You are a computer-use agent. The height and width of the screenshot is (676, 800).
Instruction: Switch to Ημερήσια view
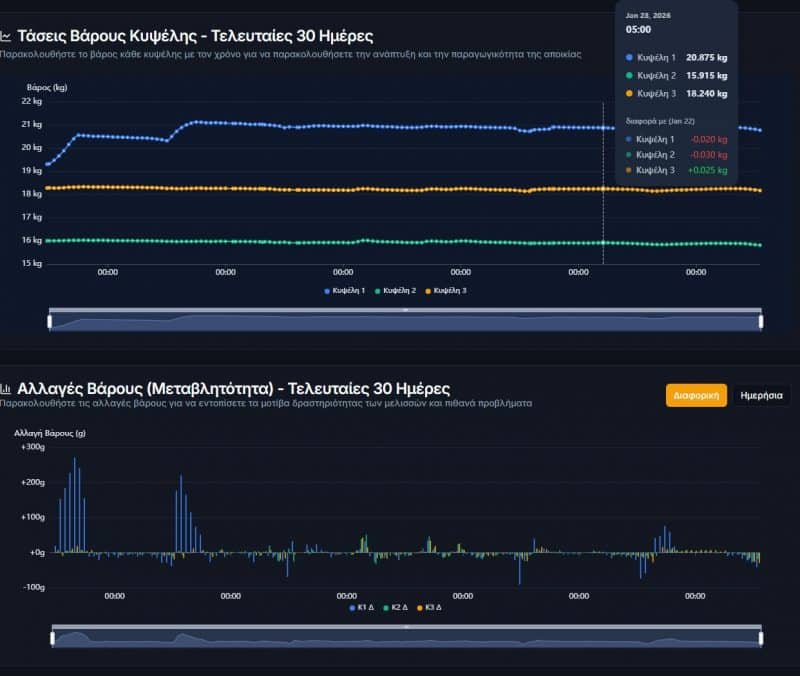click(761, 395)
